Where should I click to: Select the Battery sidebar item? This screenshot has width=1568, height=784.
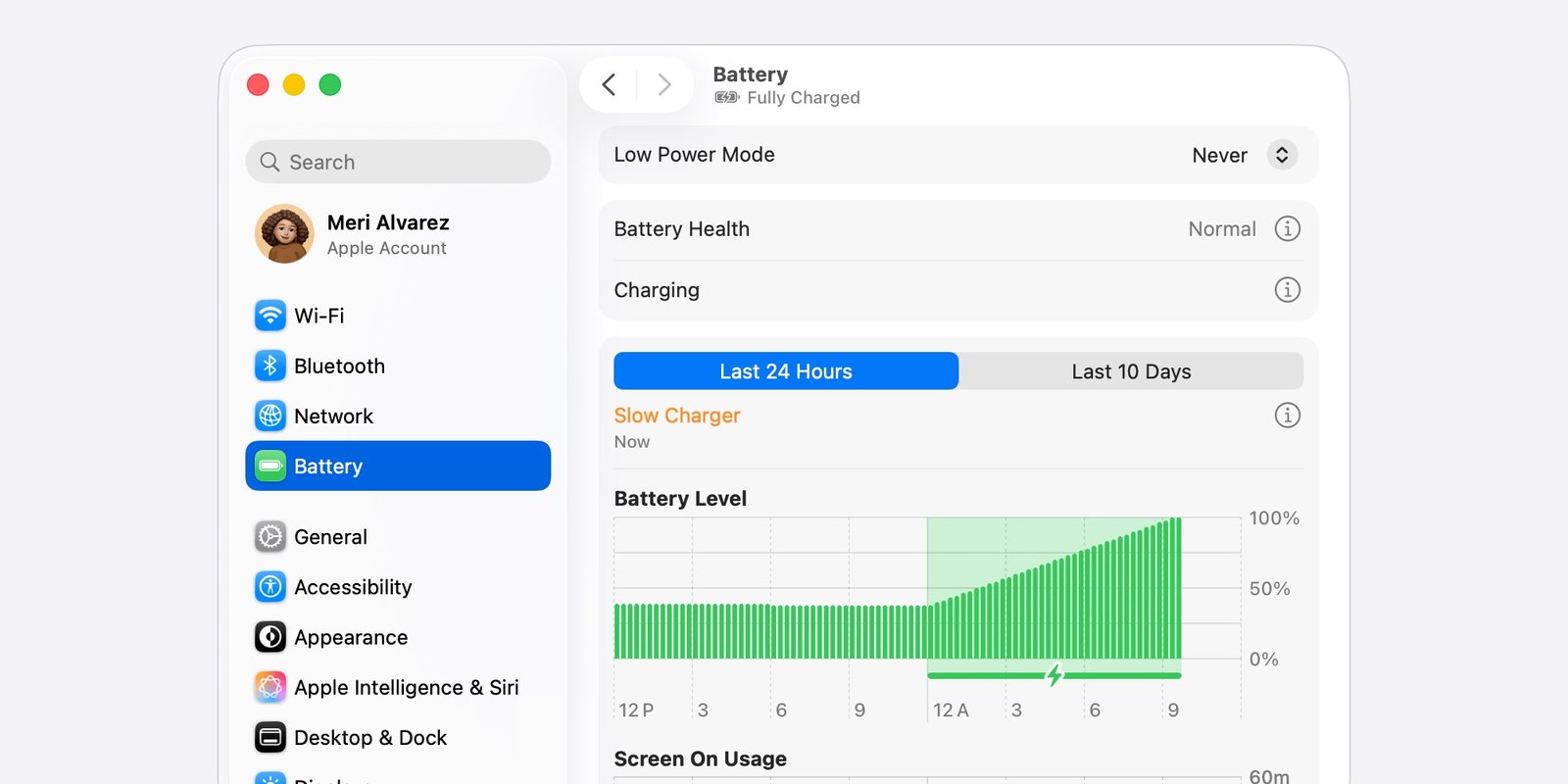pyautogui.click(x=398, y=465)
